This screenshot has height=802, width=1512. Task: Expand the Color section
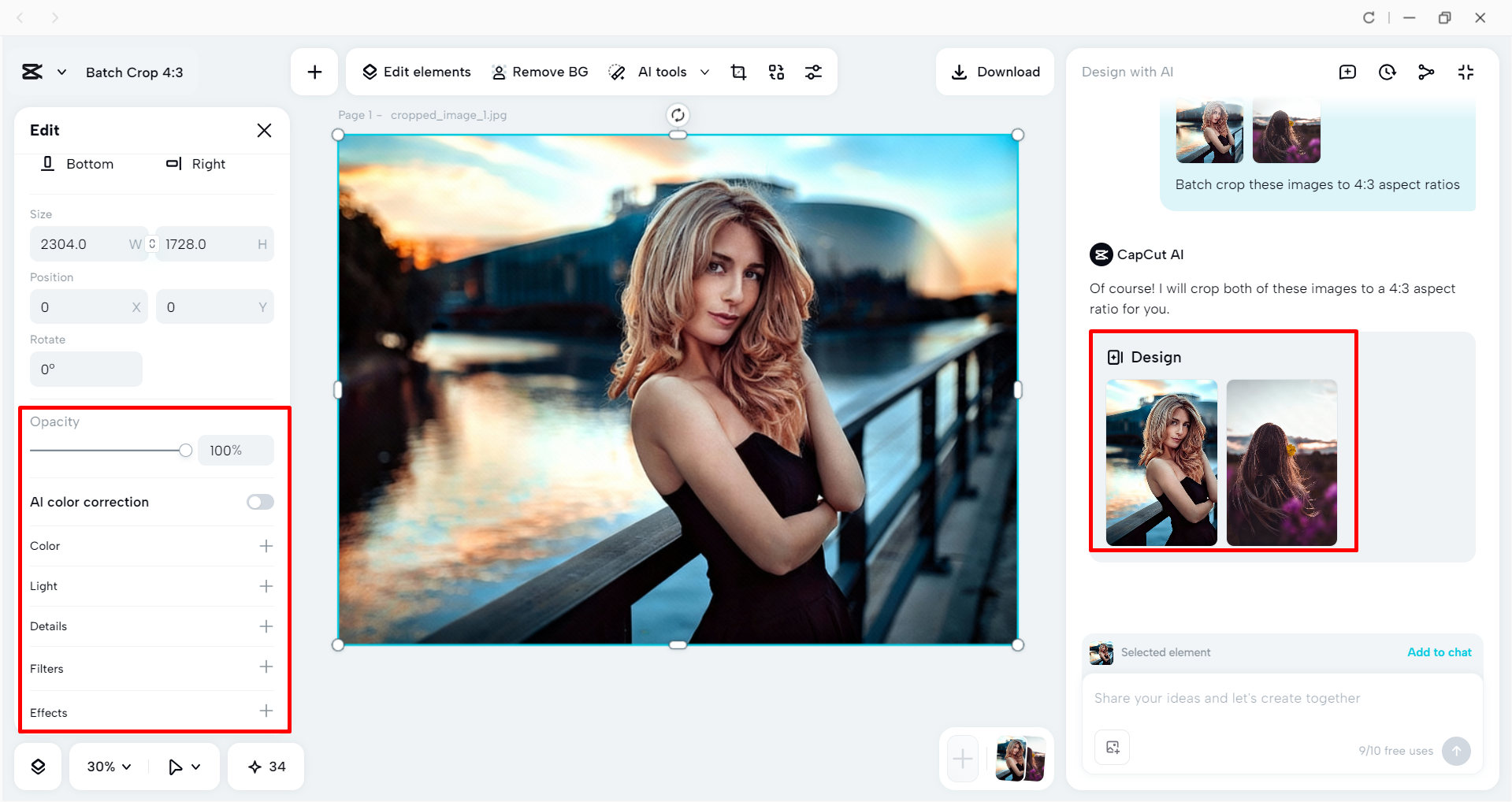[267, 545]
